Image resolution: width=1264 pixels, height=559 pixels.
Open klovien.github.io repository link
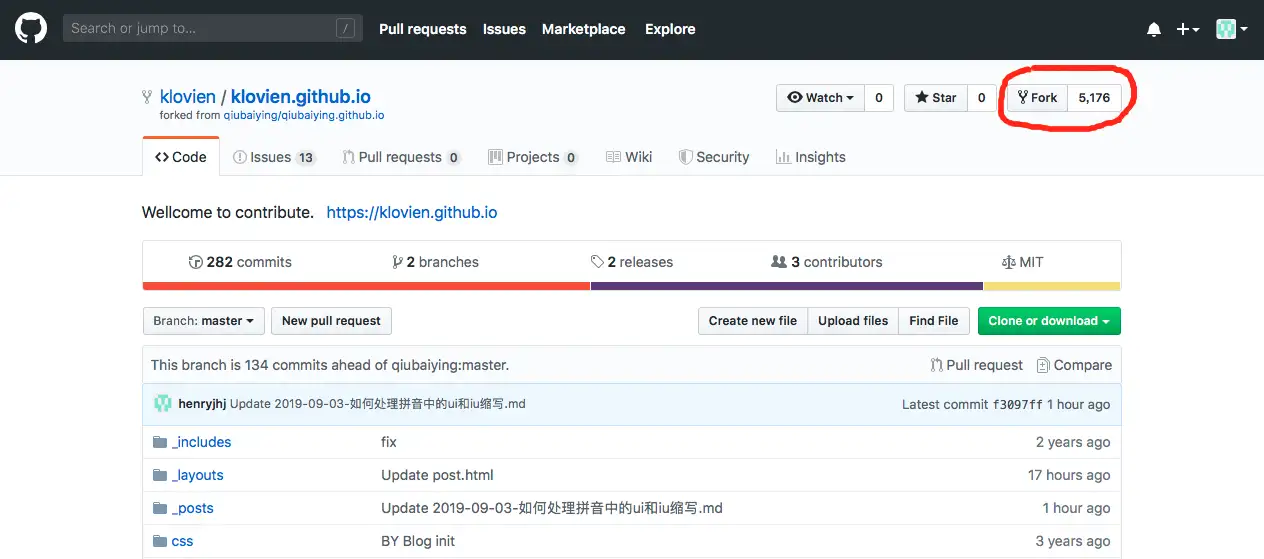(300, 97)
